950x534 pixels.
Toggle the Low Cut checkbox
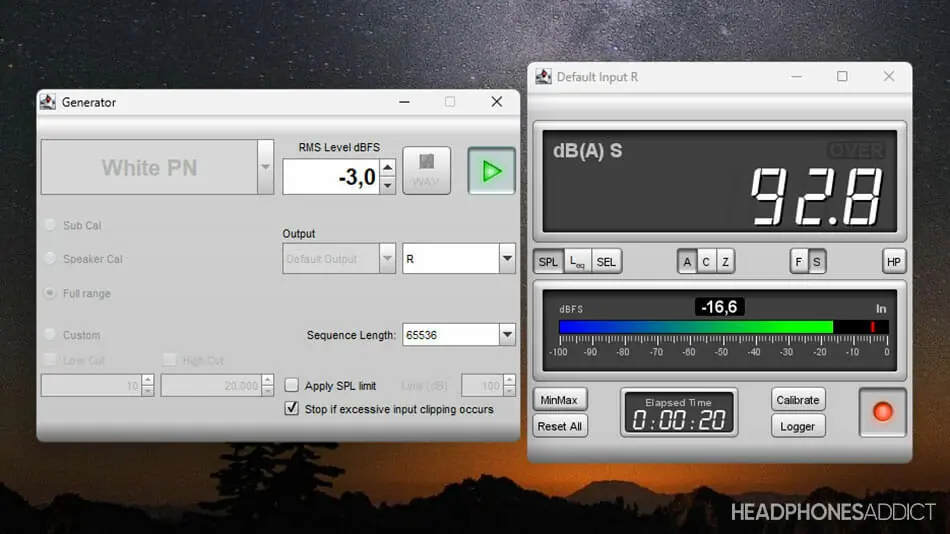[x=50, y=360]
